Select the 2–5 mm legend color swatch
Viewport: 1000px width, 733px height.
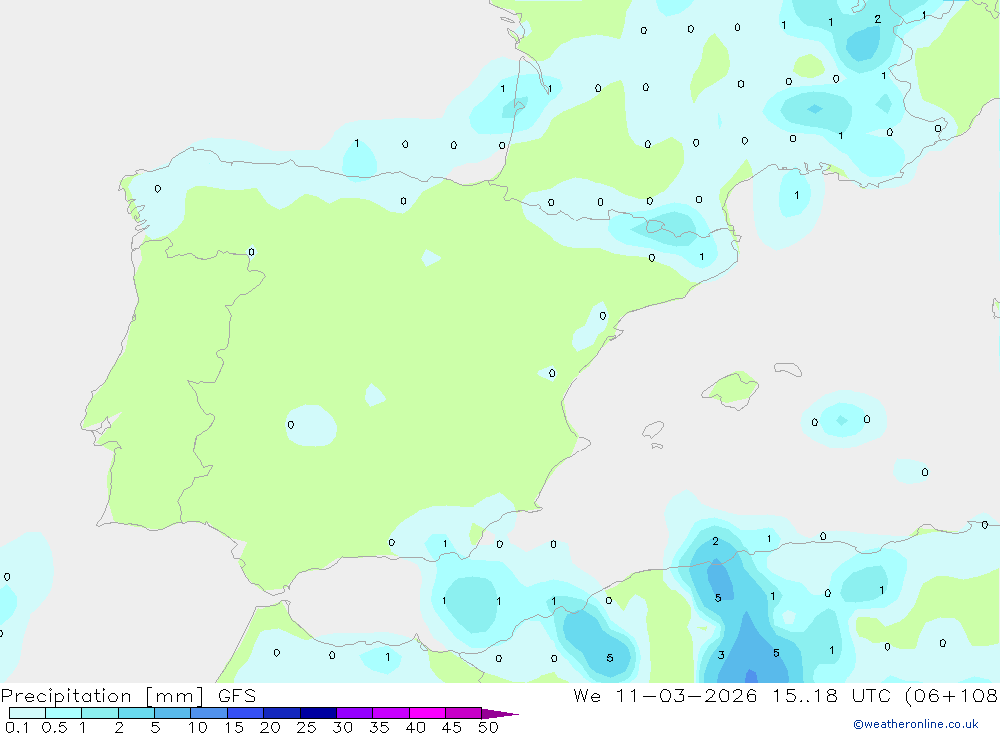coord(136,713)
